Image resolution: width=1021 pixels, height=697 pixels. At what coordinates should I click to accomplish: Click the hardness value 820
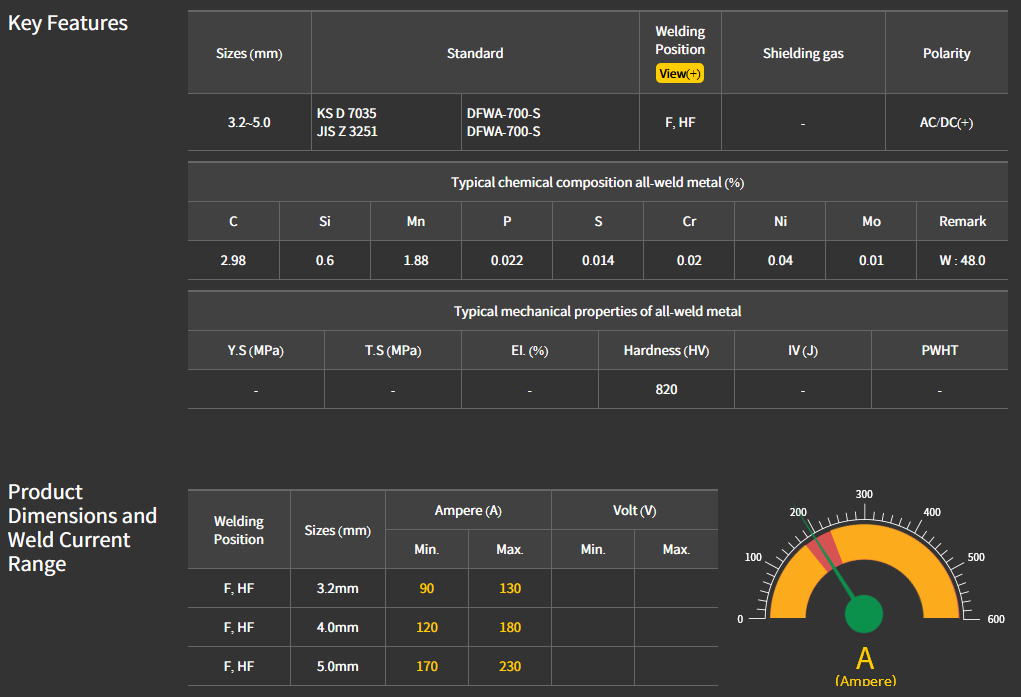[666, 389]
